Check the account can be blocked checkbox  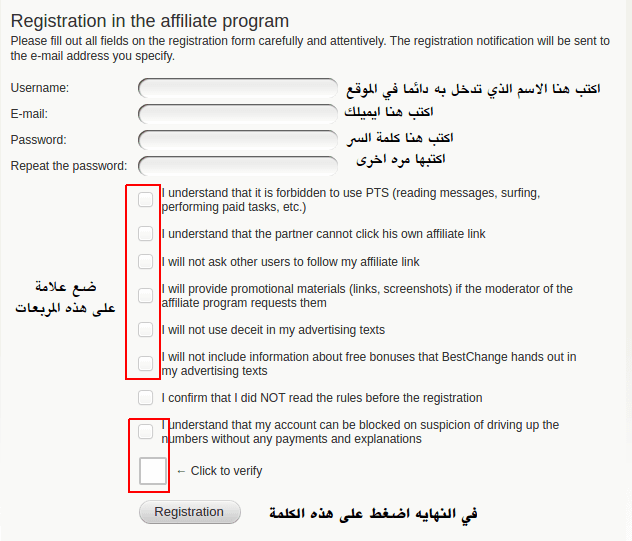146,431
